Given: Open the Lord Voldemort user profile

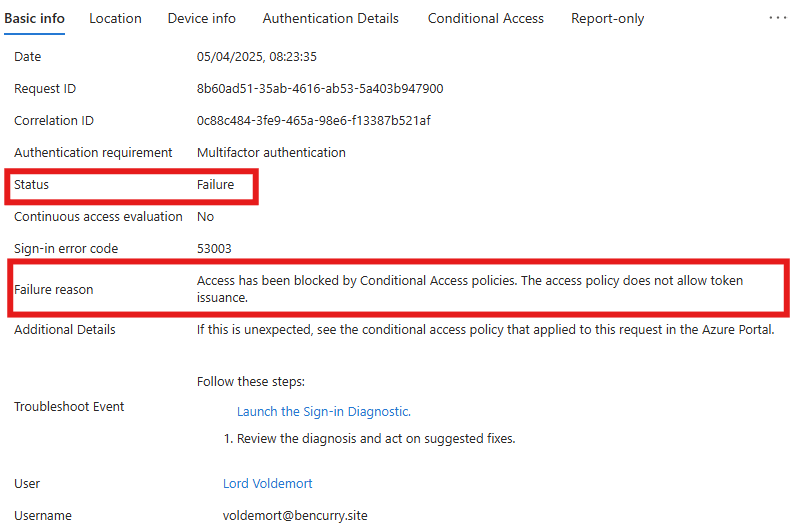Looking at the screenshot, I should pyautogui.click(x=268, y=484).
